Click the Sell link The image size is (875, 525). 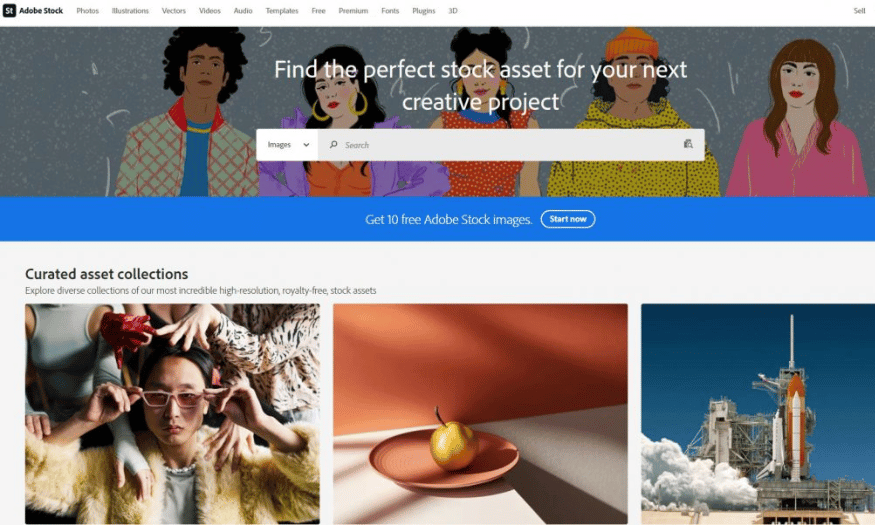point(859,11)
